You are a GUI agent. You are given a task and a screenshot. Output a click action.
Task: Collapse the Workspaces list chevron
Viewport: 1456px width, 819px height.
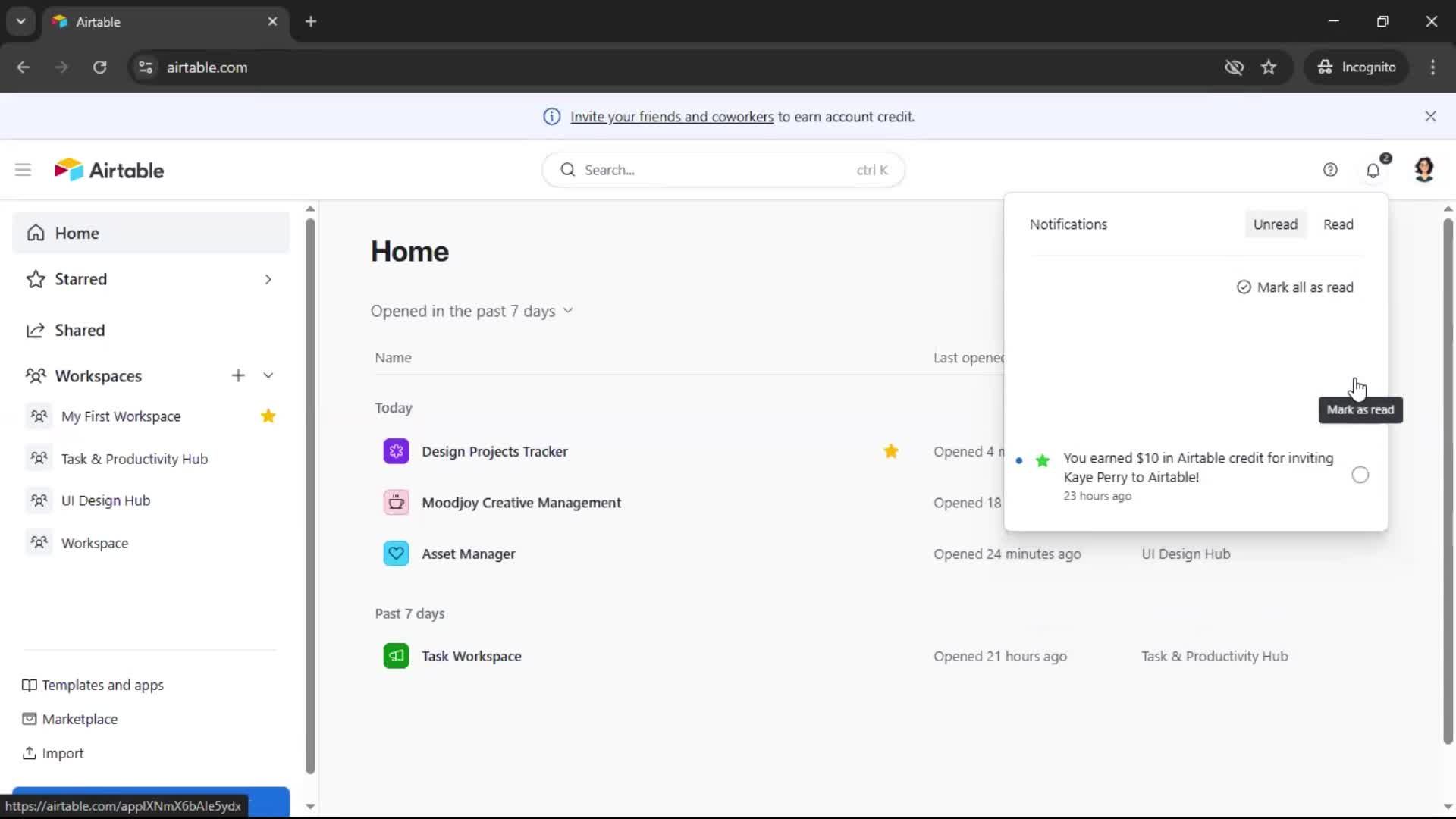[x=268, y=375]
